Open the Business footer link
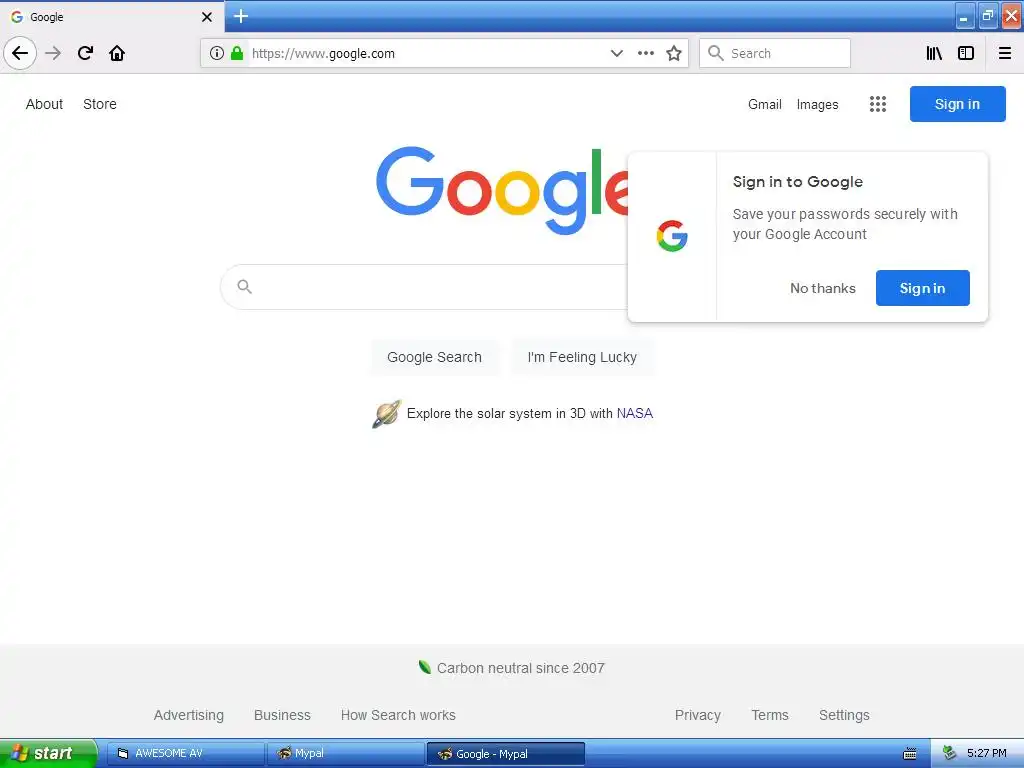 tap(282, 715)
